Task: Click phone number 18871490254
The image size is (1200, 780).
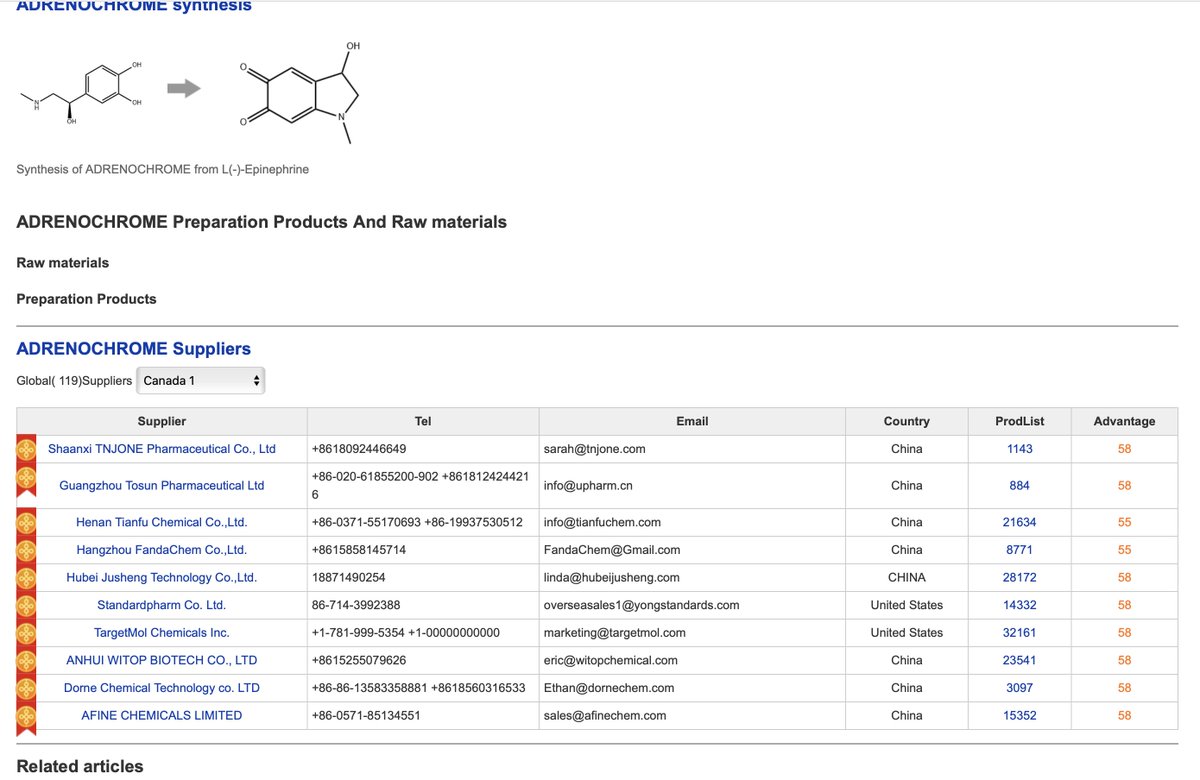Action: point(348,577)
